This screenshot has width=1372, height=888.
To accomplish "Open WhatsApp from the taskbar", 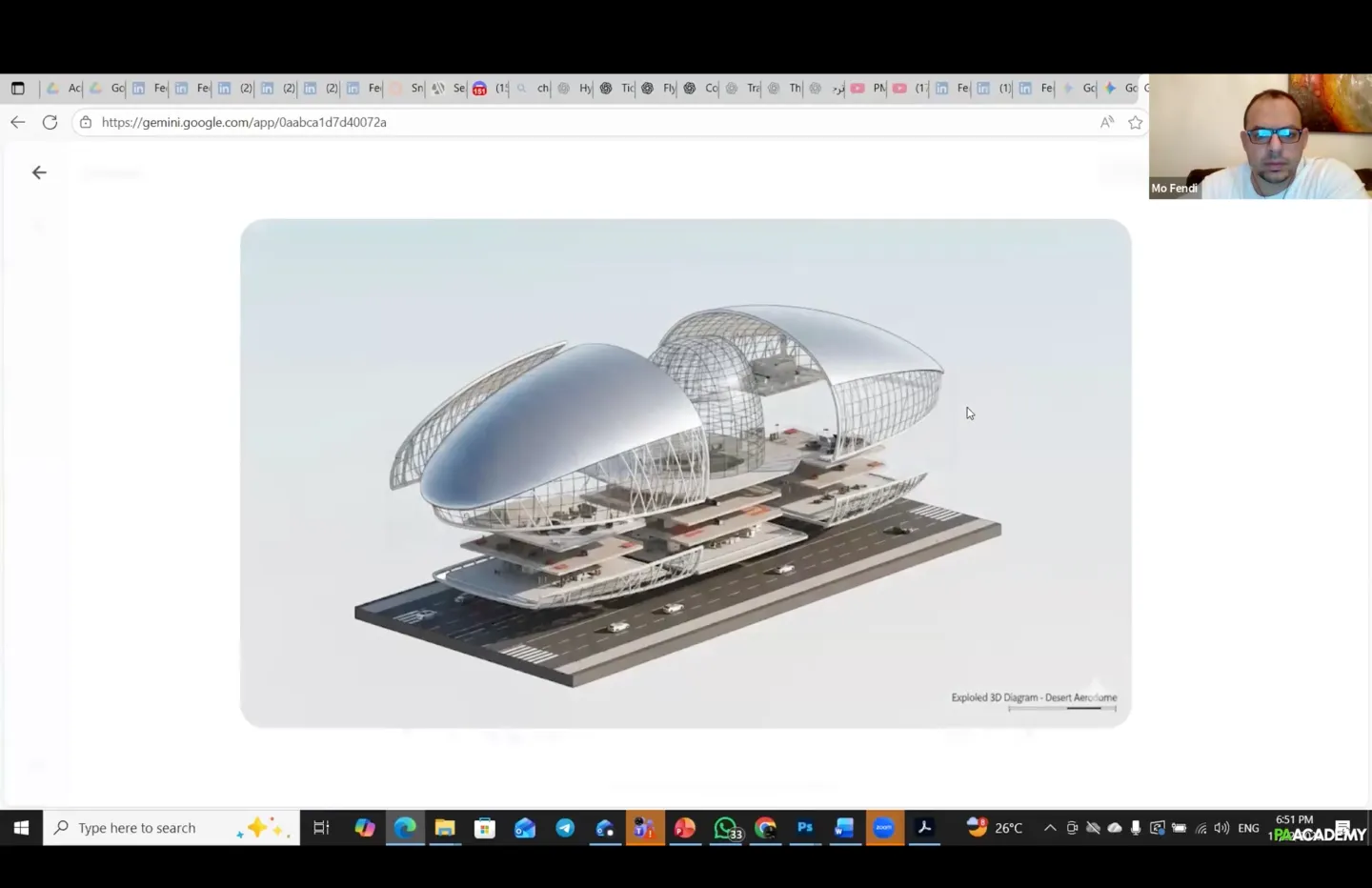I will pyautogui.click(x=725, y=828).
